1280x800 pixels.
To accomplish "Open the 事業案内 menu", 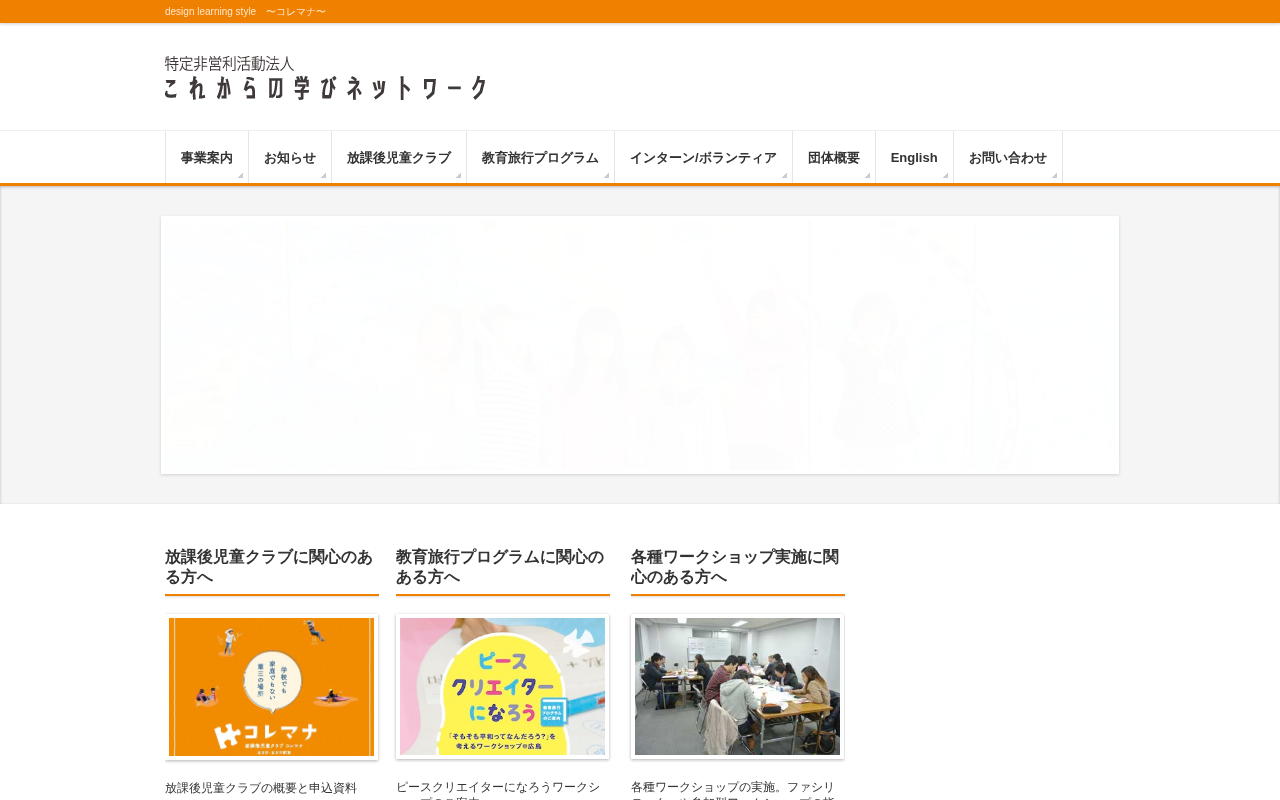I will coord(207,158).
